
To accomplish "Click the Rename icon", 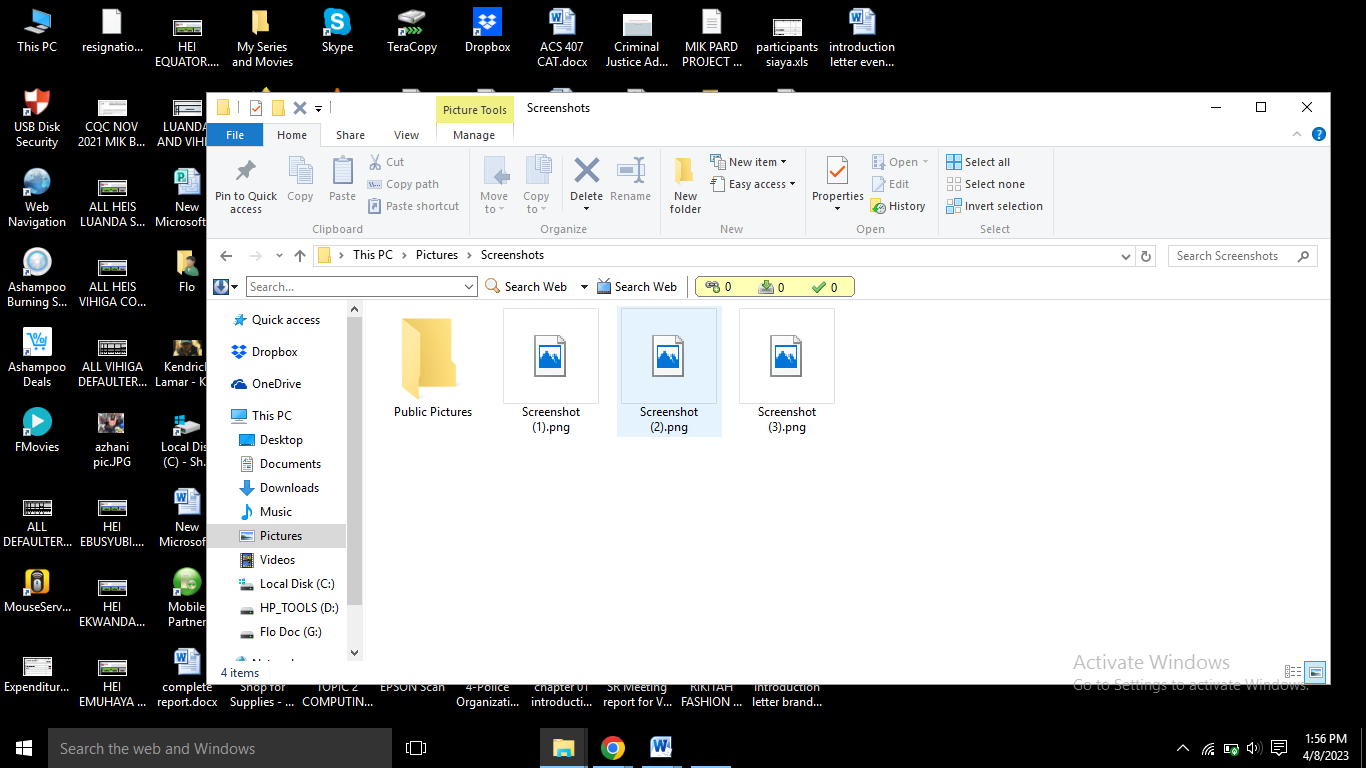I will point(631,170).
